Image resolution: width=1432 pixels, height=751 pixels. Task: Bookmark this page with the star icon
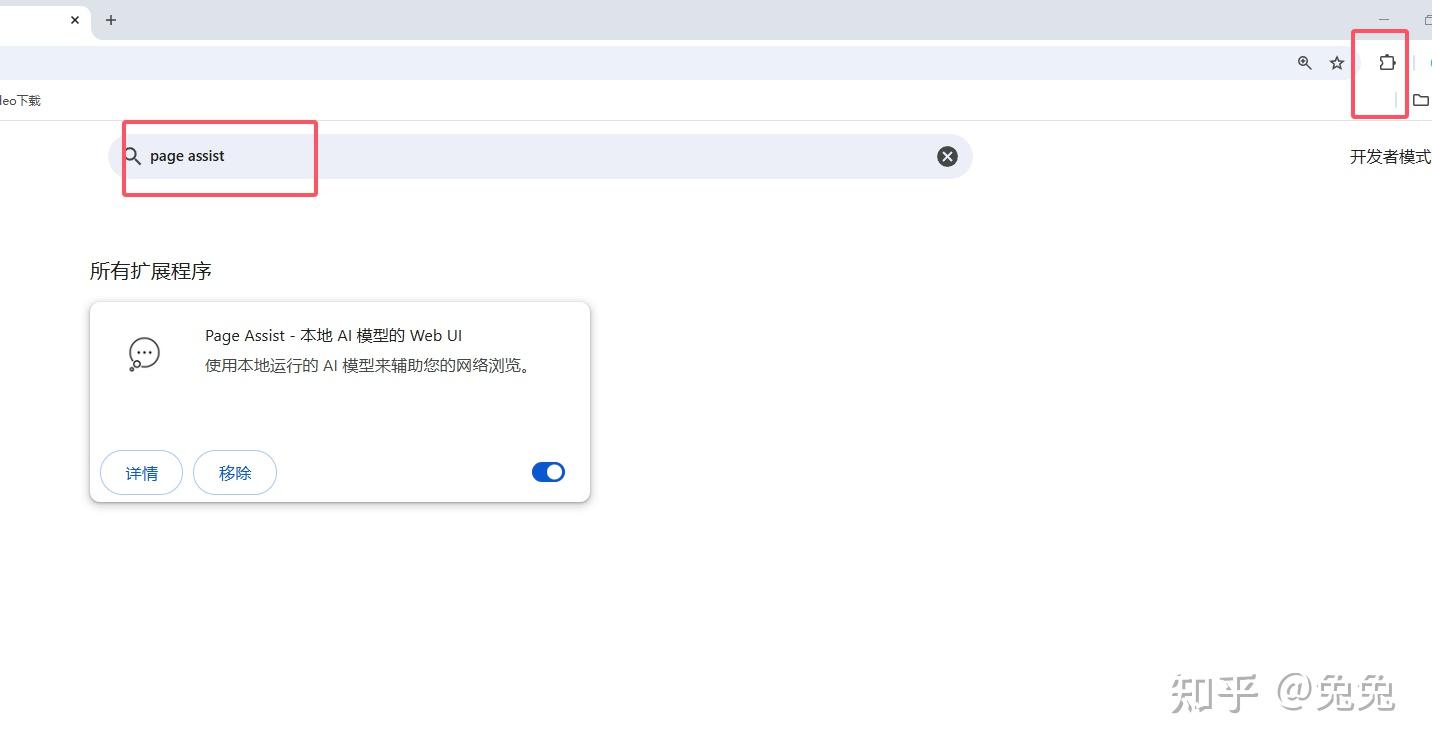click(x=1337, y=63)
